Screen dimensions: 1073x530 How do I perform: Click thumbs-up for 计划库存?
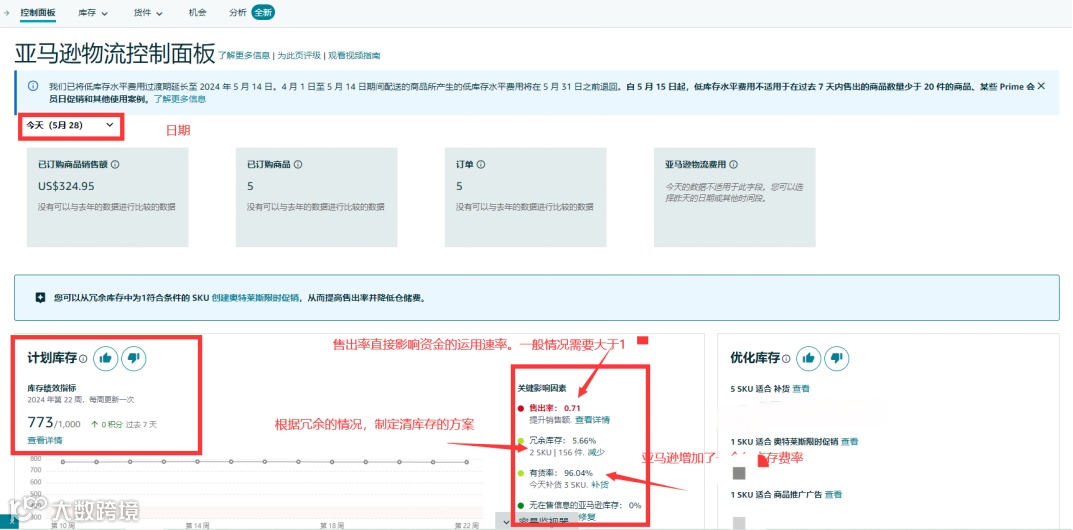[x=106, y=358]
